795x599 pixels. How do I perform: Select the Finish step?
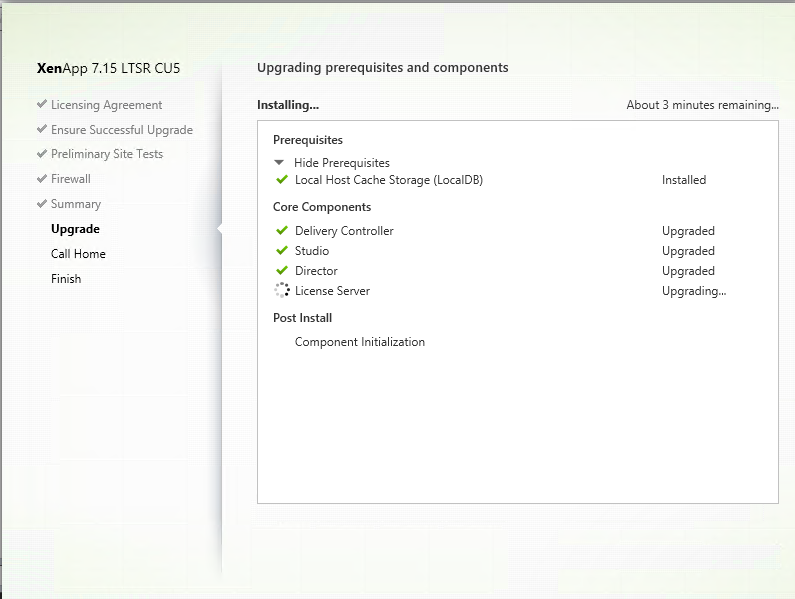click(66, 278)
